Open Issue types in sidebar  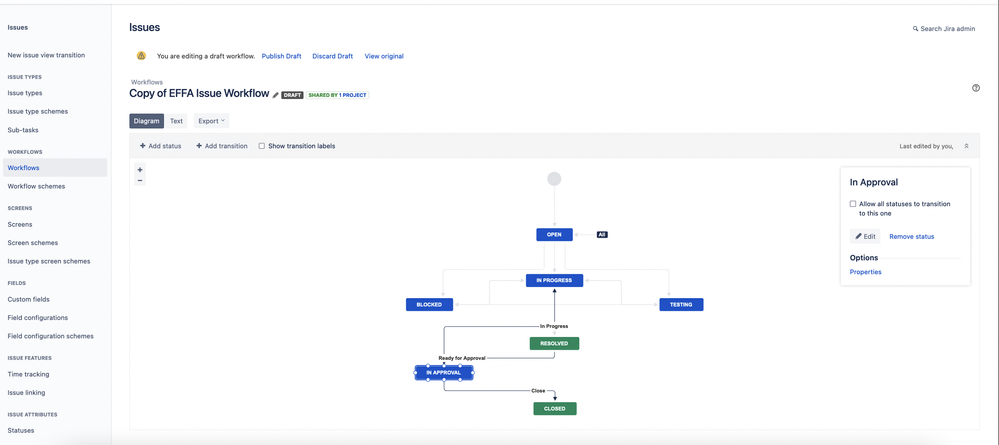coord(25,93)
